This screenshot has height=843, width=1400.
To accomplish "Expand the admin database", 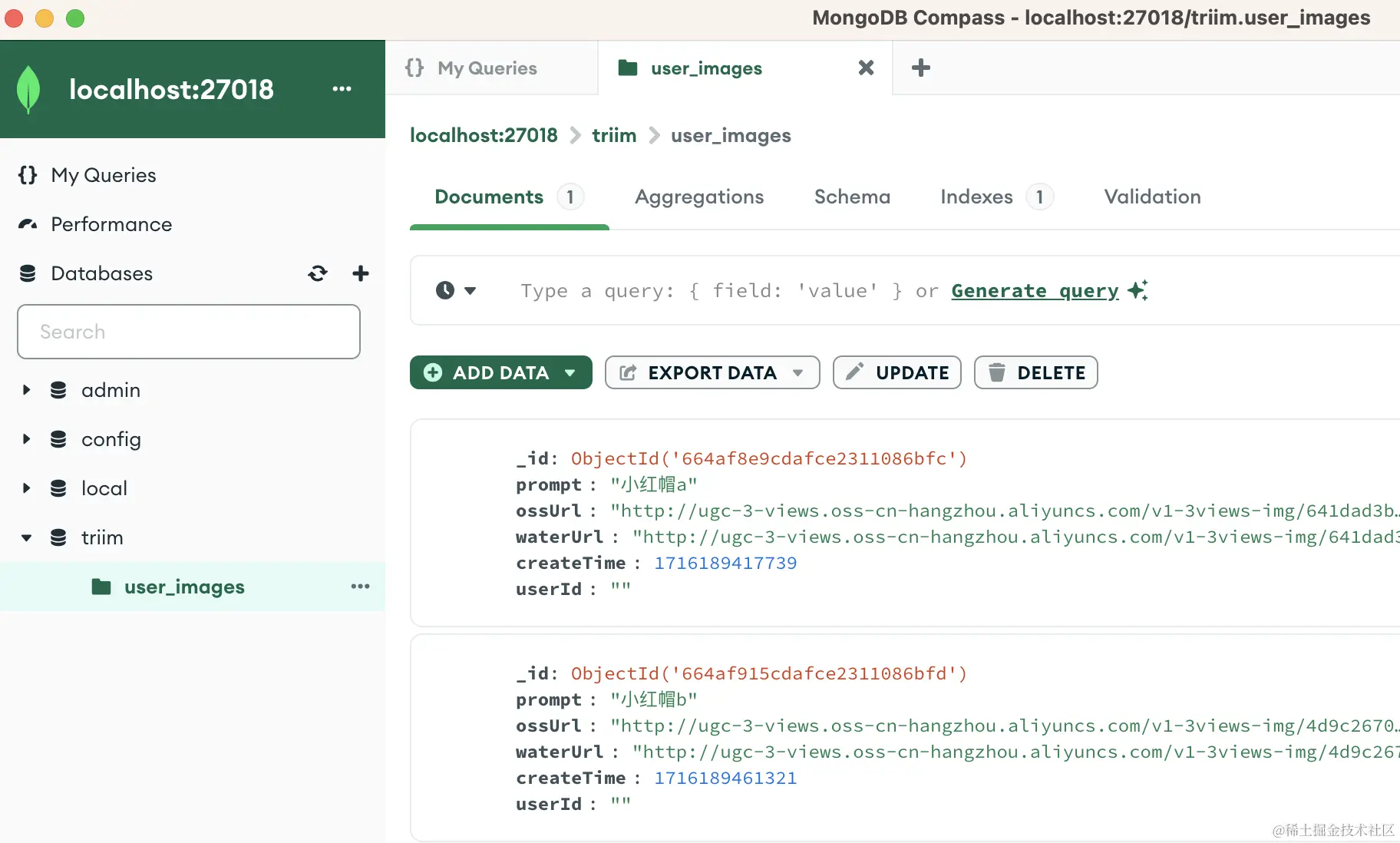I will coord(26,390).
